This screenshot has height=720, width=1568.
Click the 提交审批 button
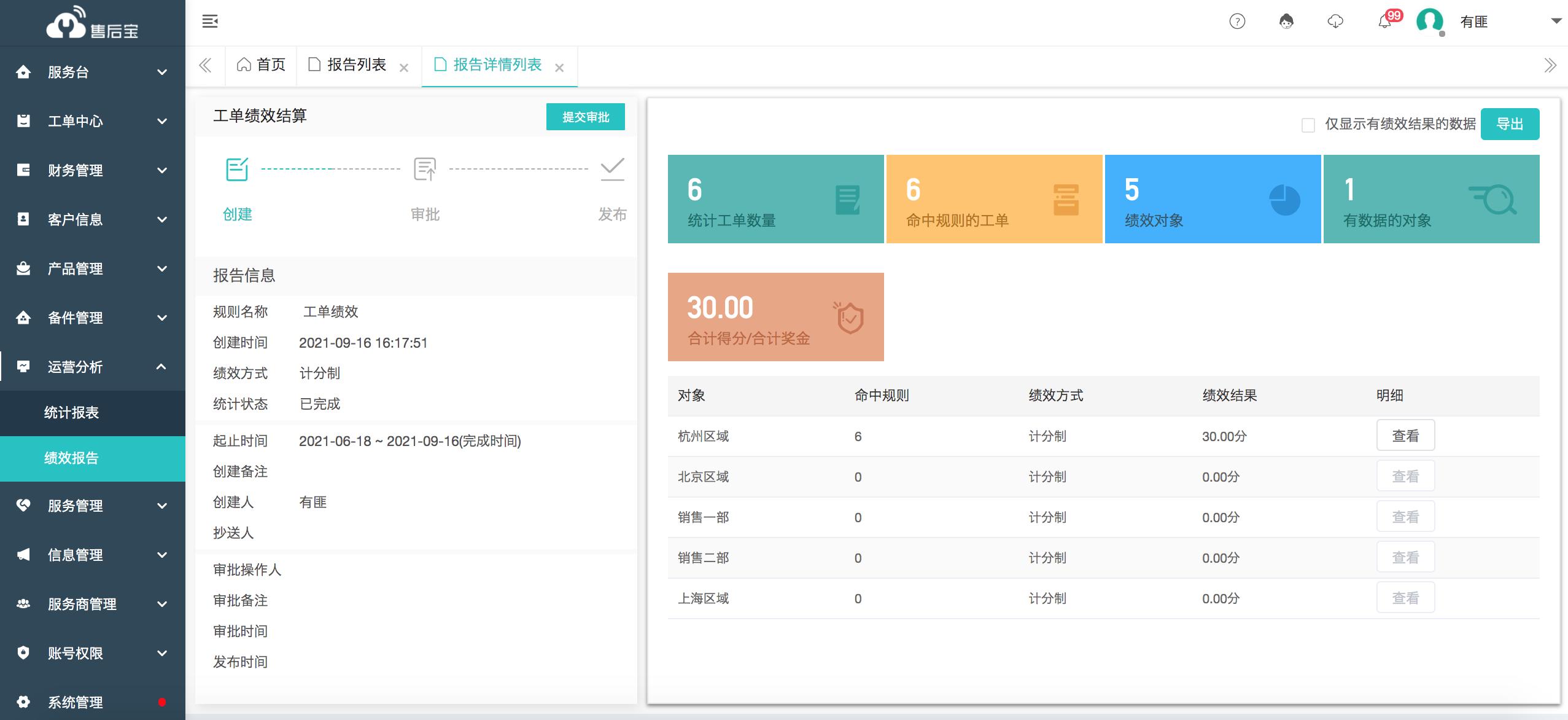coord(585,117)
